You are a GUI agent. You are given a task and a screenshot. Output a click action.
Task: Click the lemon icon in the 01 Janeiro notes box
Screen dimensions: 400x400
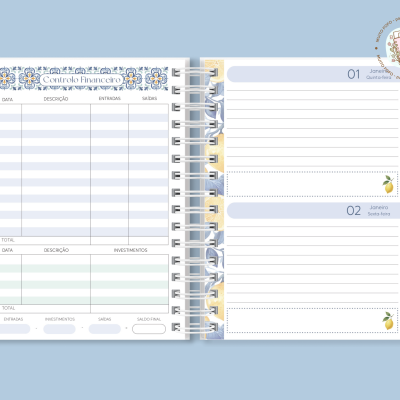(388, 184)
